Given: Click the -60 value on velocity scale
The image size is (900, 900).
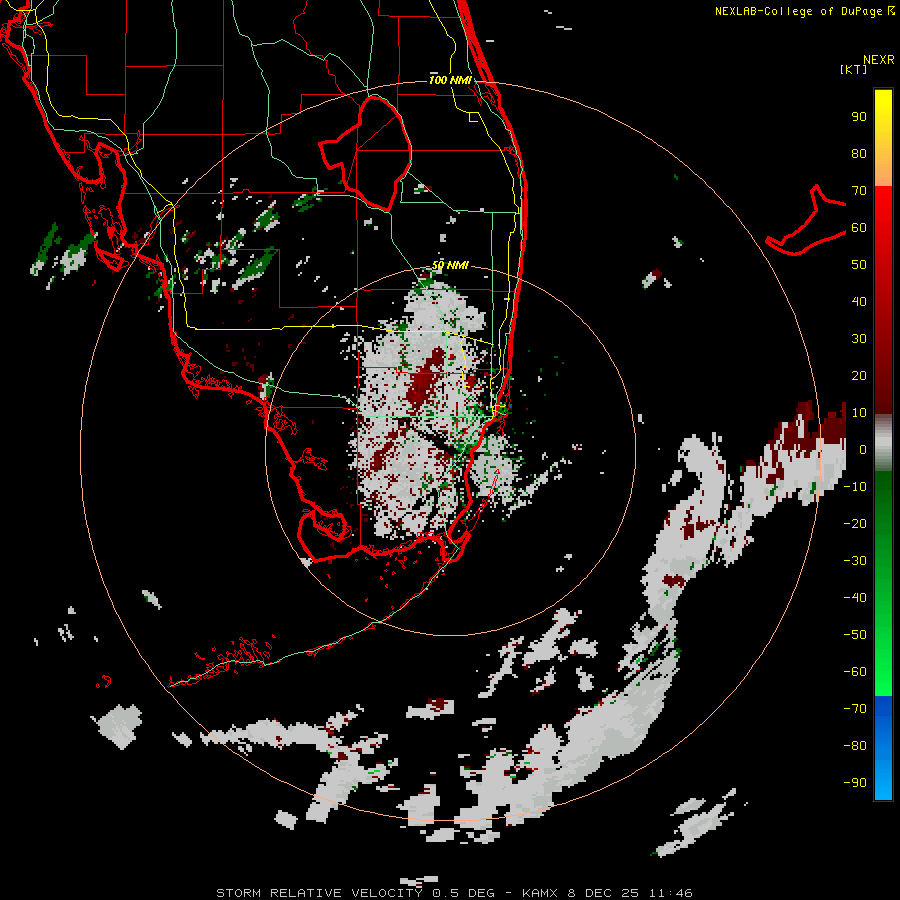Looking at the screenshot, I should [855, 672].
